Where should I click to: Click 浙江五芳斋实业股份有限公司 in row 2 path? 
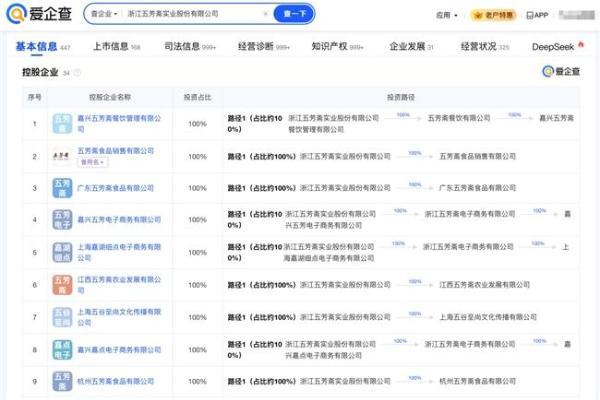345,156
